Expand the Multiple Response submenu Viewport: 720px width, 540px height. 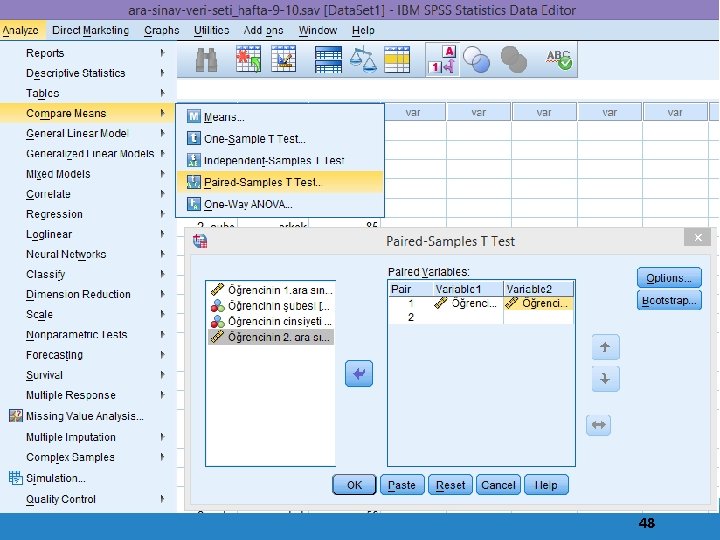(89, 395)
